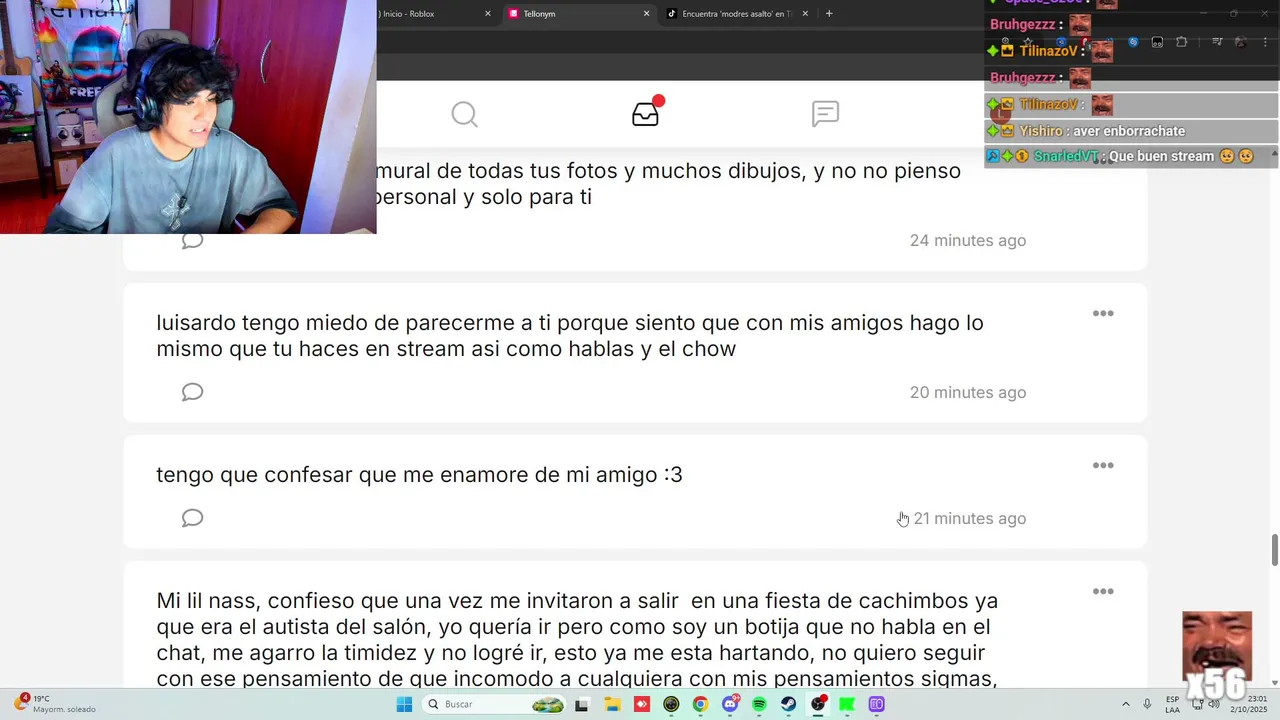Viewport: 1280px width, 720px height.
Task: Show hidden system tray icons
Action: coord(1126,704)
